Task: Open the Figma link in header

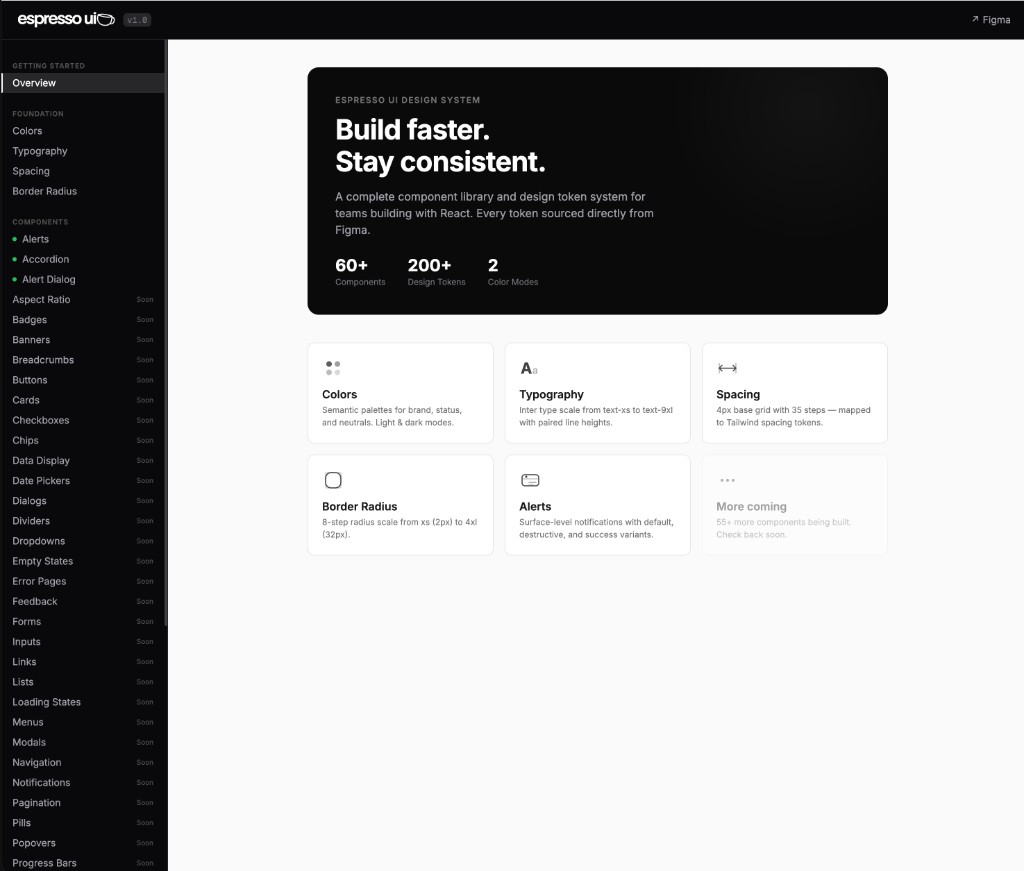Action: pyautogui.click(x=991, y=20)
